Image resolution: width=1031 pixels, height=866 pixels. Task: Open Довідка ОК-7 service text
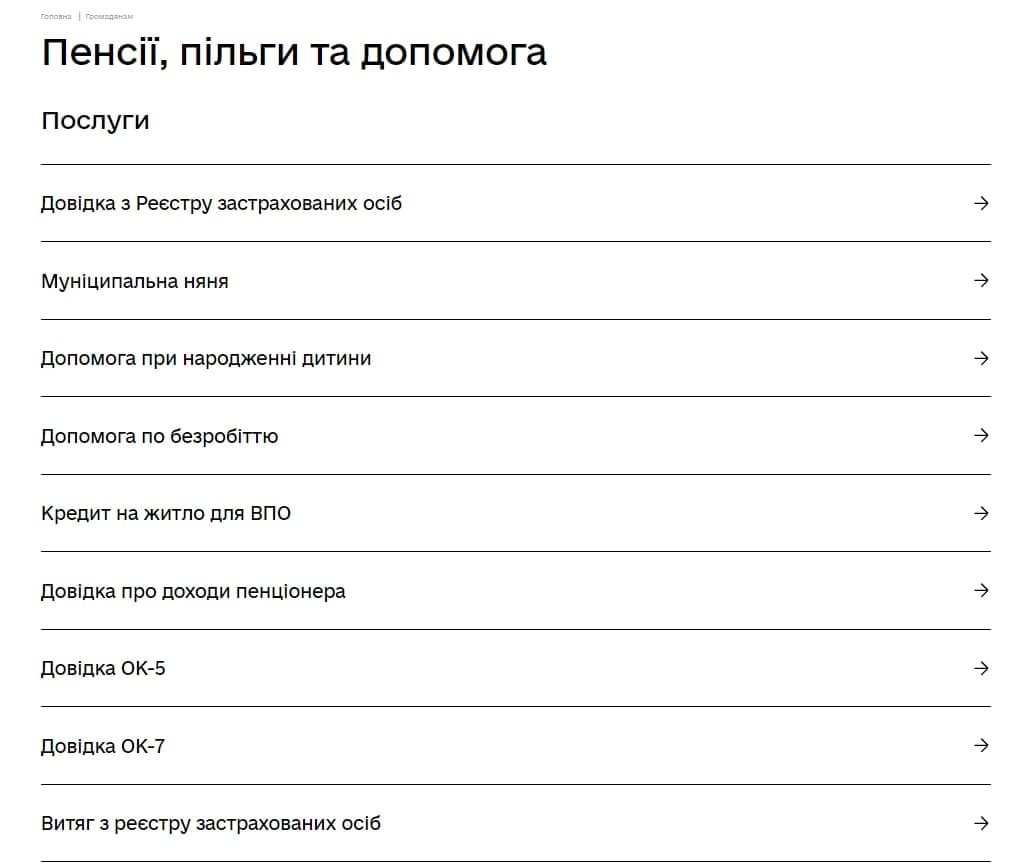pos(103,747)
